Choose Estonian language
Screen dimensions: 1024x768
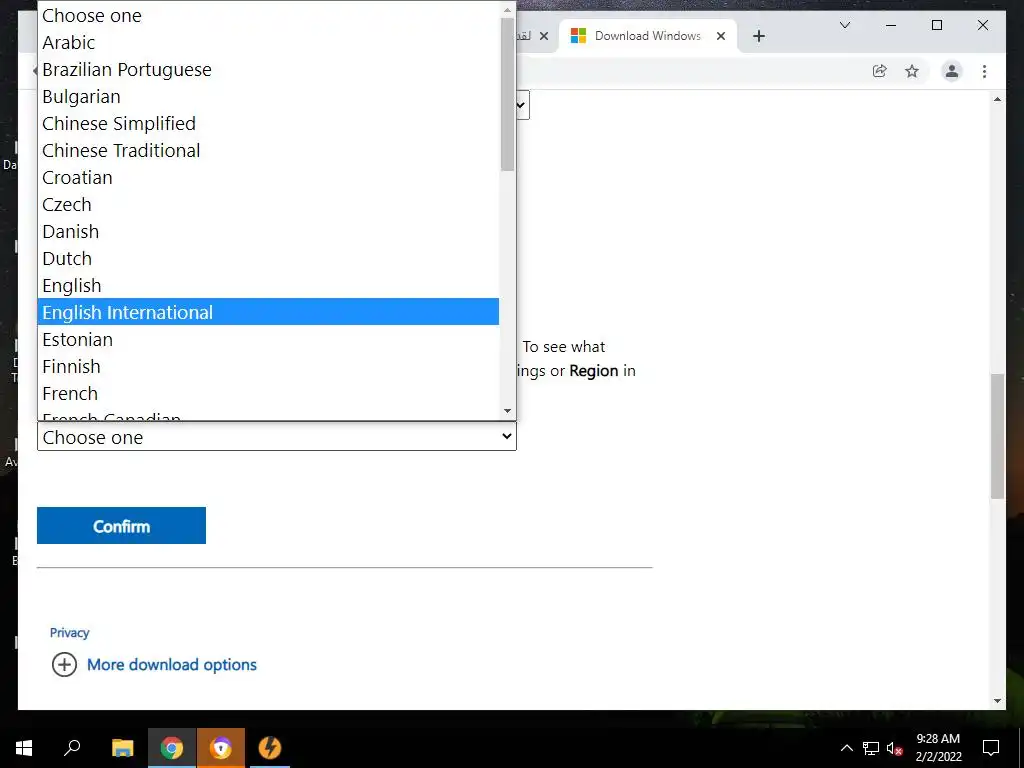[x=268, y=340]
